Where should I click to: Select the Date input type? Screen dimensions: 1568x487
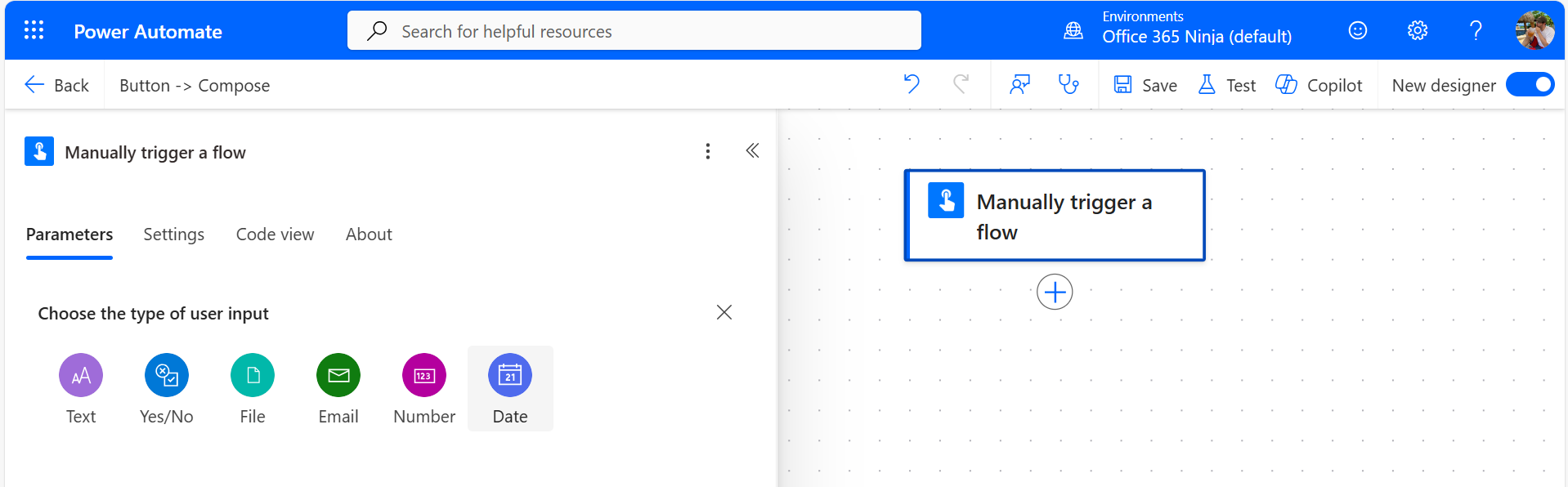(509, 389)
